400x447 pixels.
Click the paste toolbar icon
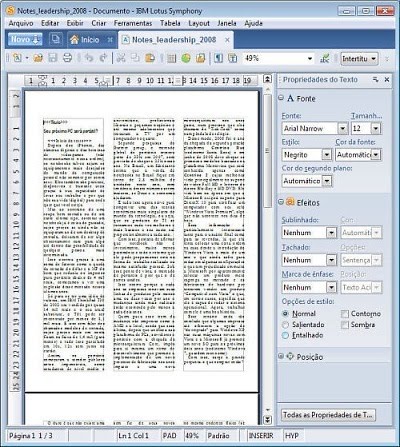point(150,58)
